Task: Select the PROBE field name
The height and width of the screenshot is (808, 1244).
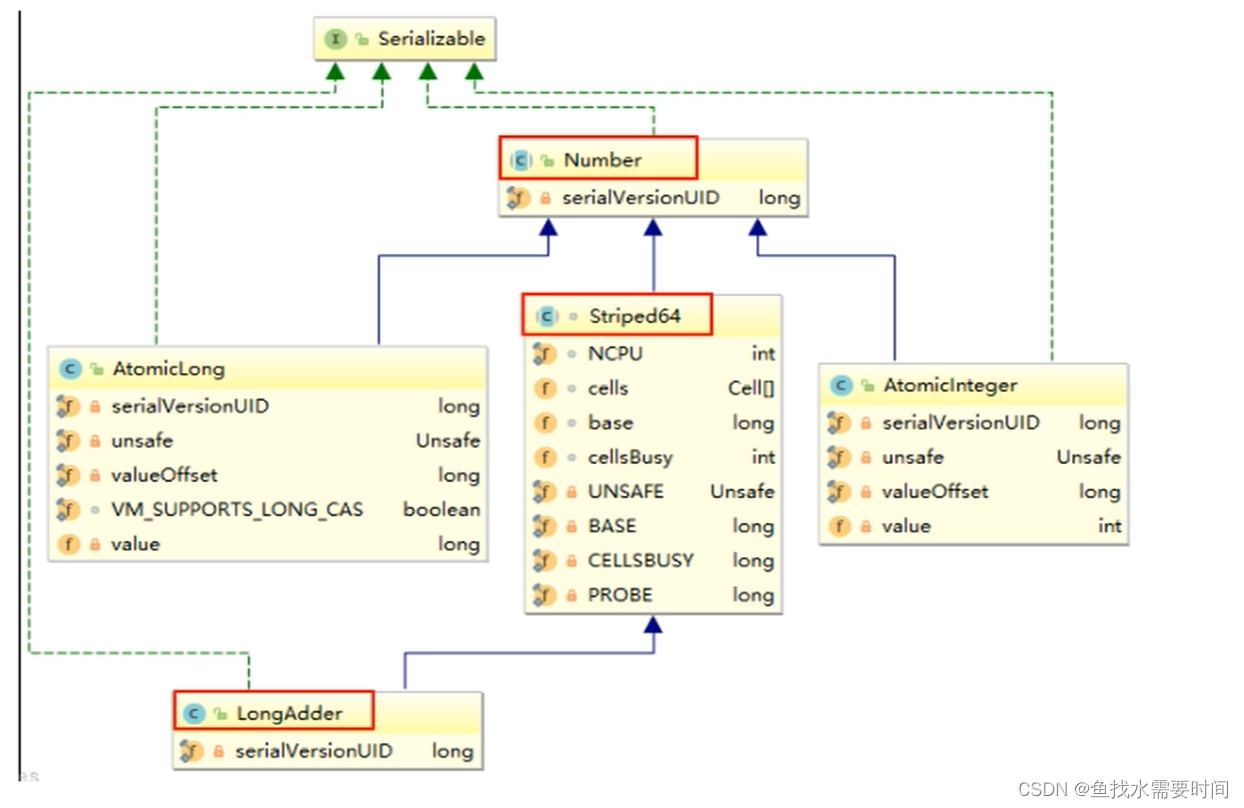Action: tap(620, 595)
